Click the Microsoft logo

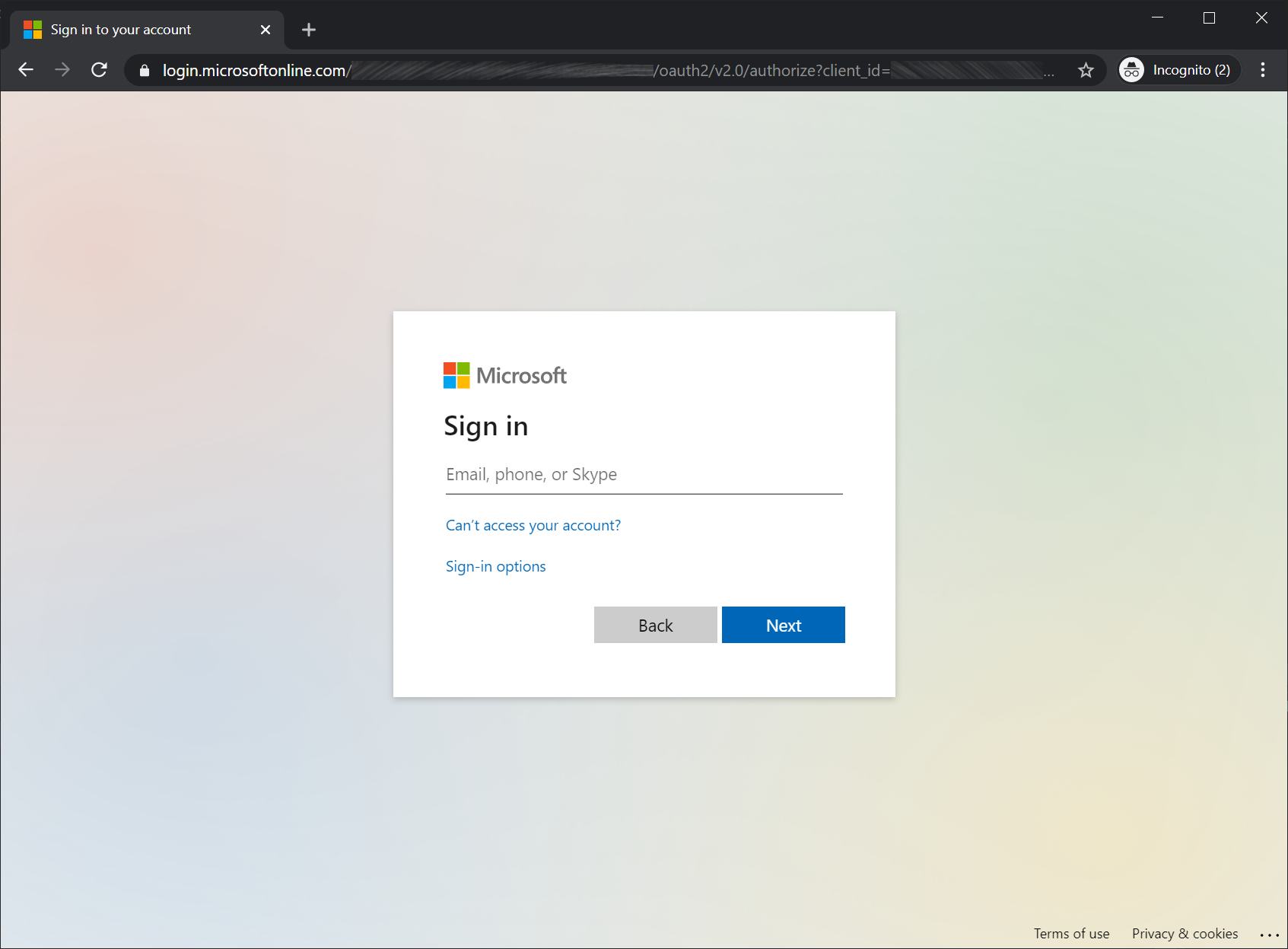505,375
